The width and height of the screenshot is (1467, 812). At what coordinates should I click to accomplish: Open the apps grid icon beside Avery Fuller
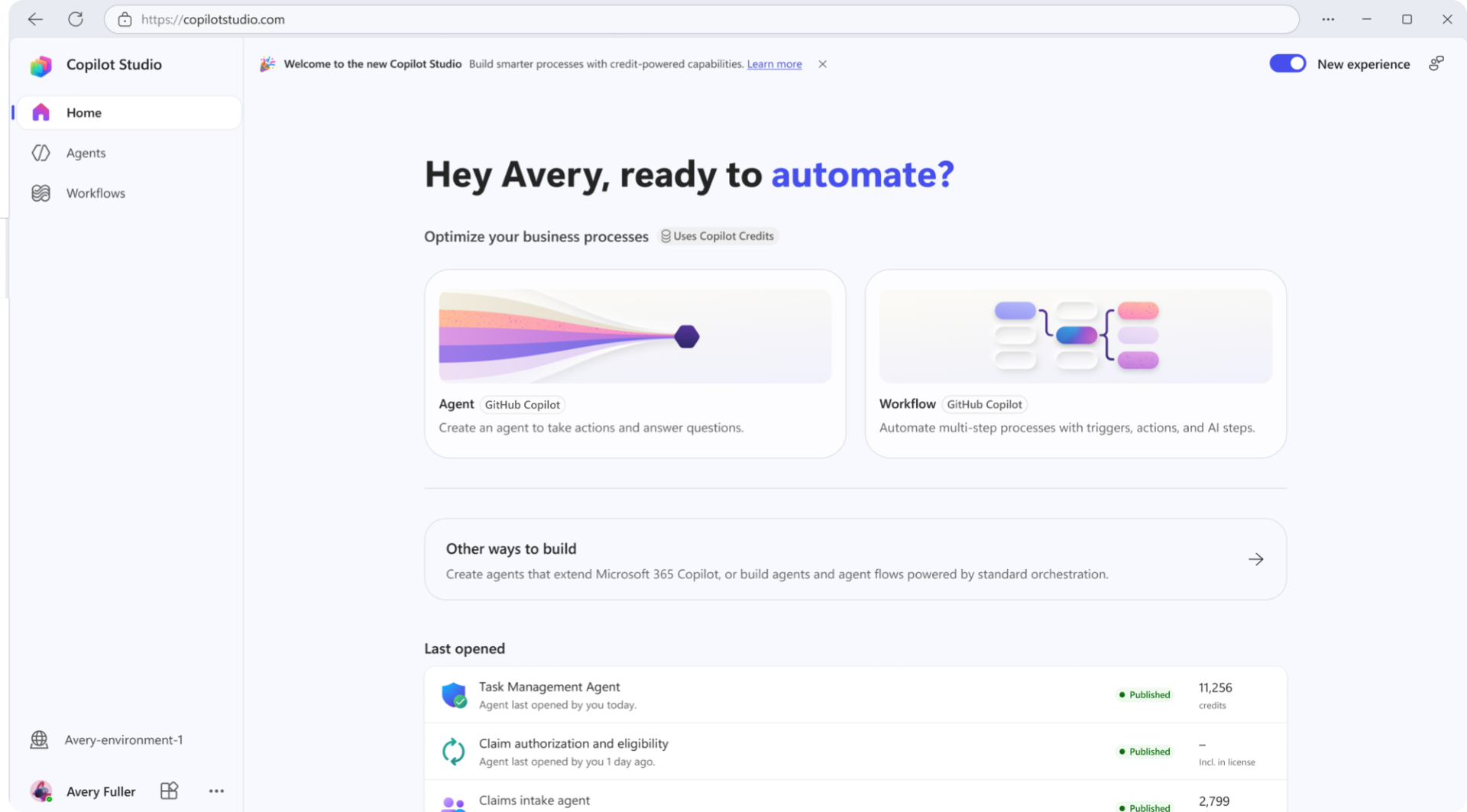[169, 791]
